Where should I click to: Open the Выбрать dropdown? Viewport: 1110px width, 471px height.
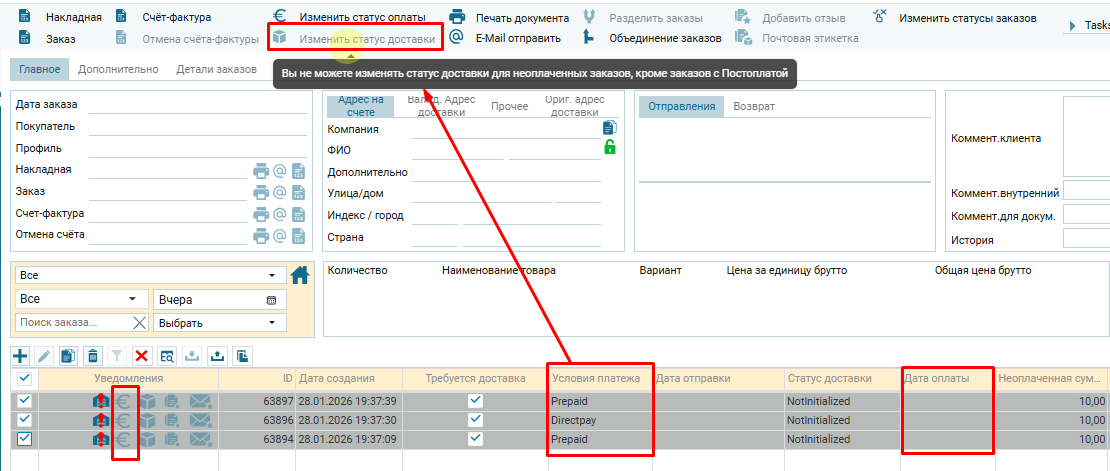pyautogui.click(x=219, y=323)
